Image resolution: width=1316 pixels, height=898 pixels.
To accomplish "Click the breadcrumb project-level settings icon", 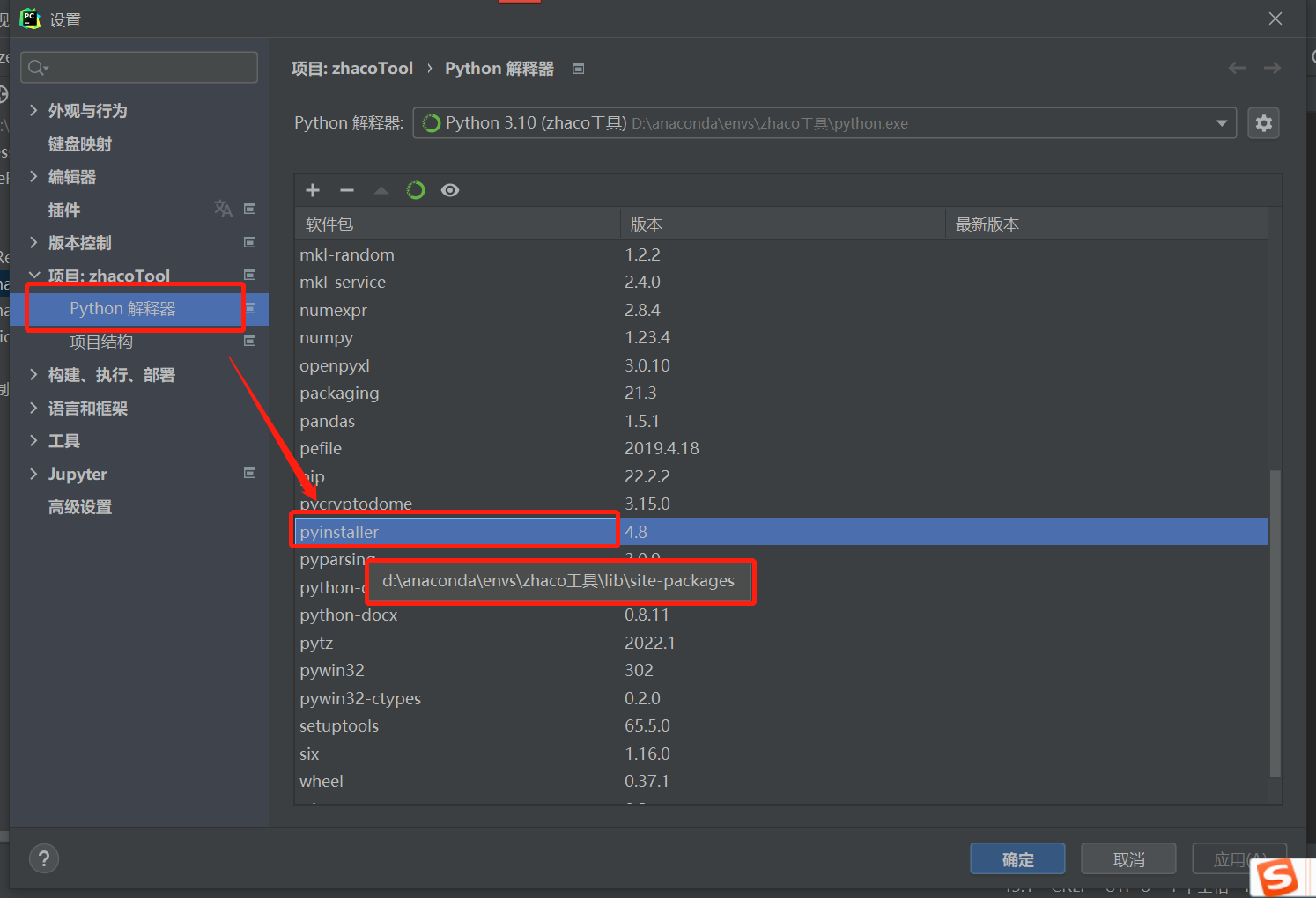I will [578, 69].
